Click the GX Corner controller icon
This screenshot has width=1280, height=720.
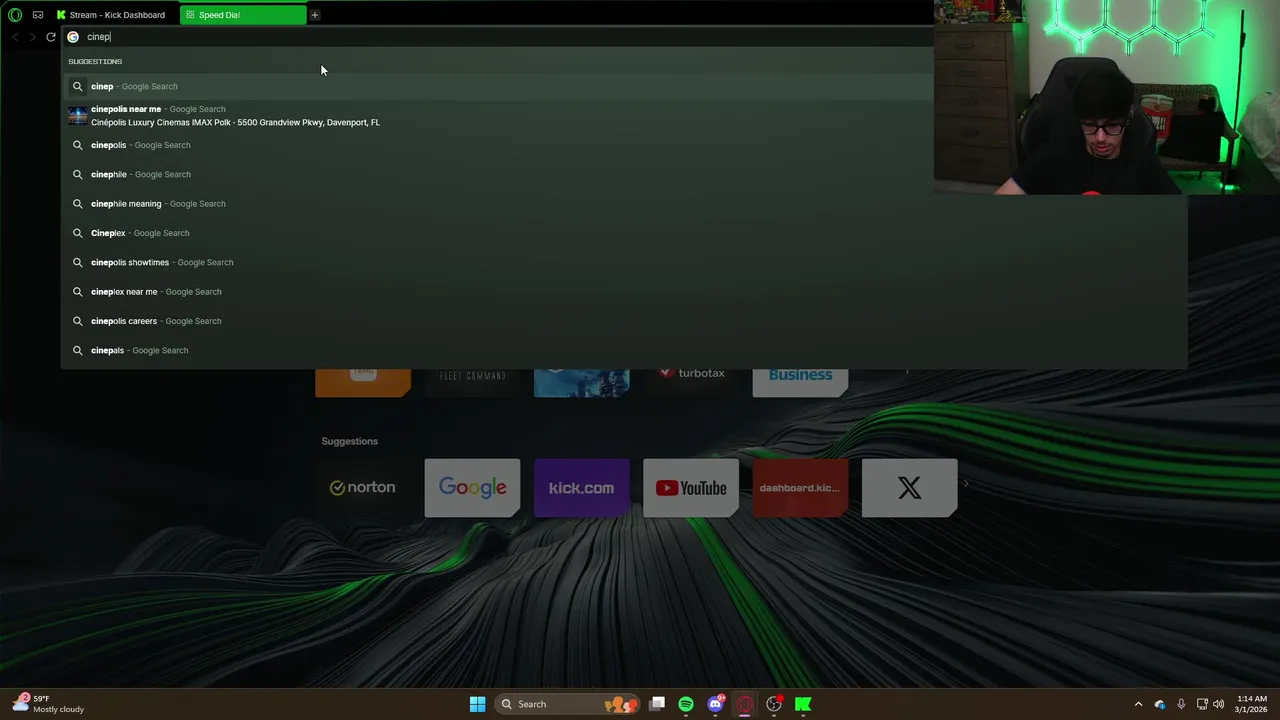click(38, 15)
